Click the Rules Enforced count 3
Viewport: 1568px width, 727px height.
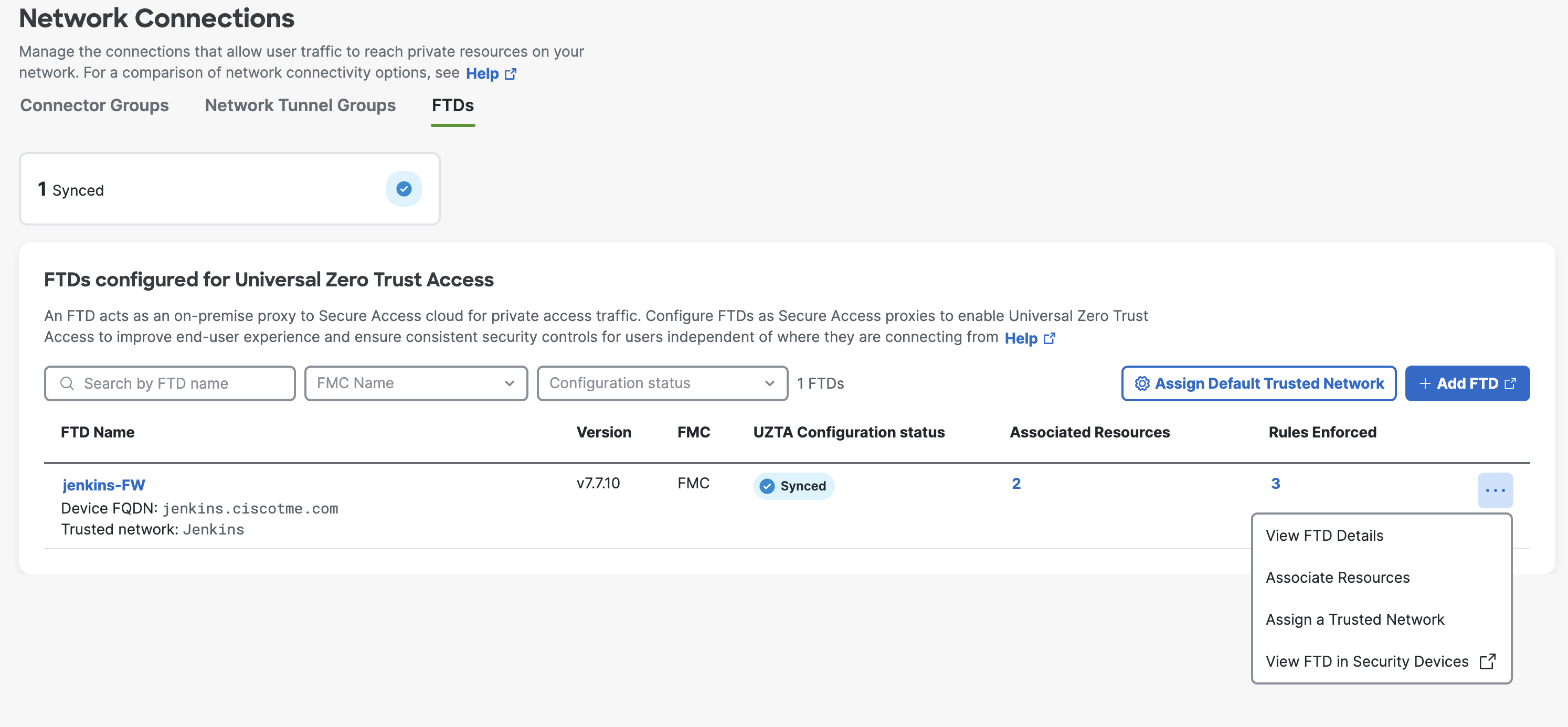tap(1275, 484)
